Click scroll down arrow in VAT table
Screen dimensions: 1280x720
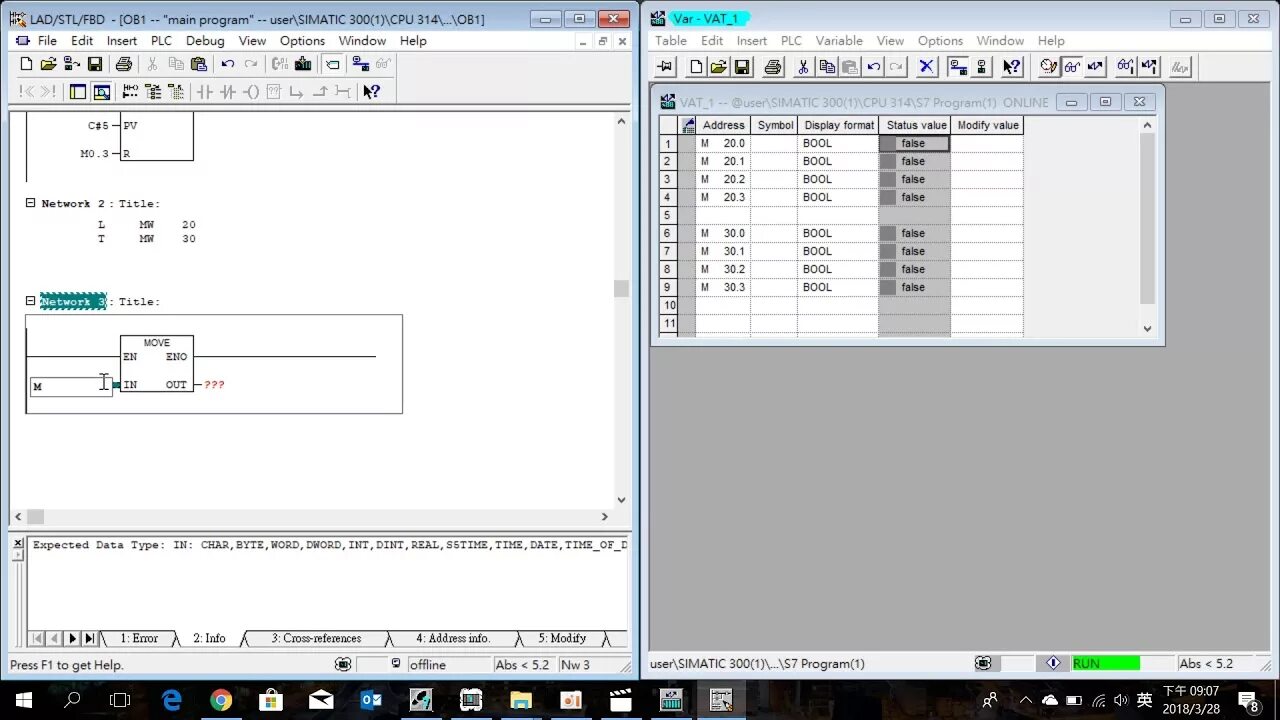point(1147,328)
